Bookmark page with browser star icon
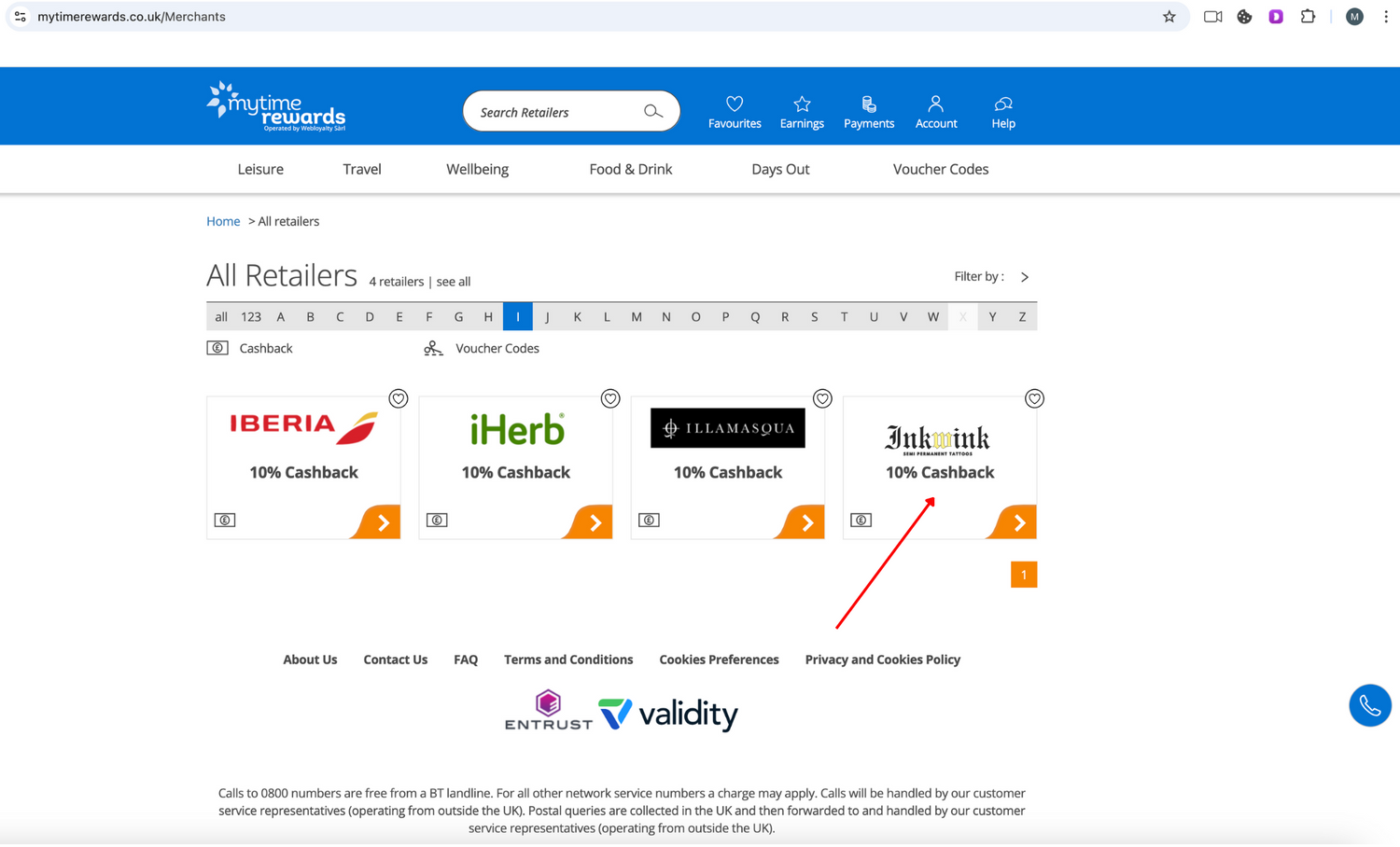Viewport: 1400px width, 847px height. tap(1169, 17)
